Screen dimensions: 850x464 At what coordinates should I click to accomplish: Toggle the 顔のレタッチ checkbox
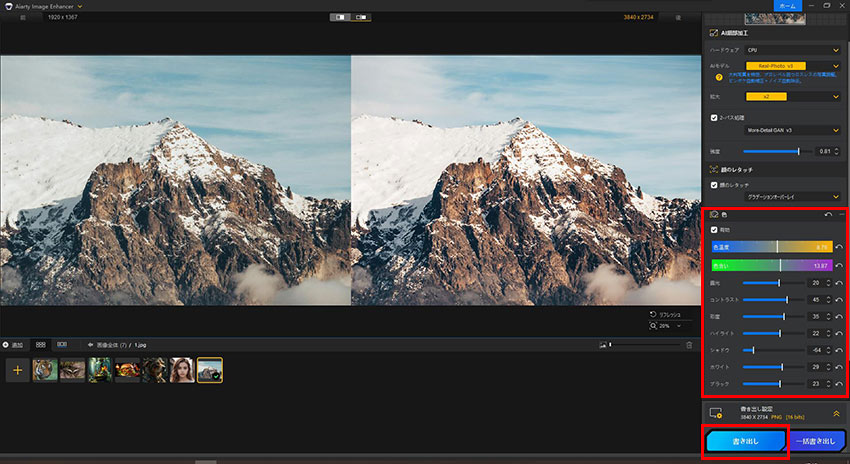pyautogui.click(x=712, y=185)
